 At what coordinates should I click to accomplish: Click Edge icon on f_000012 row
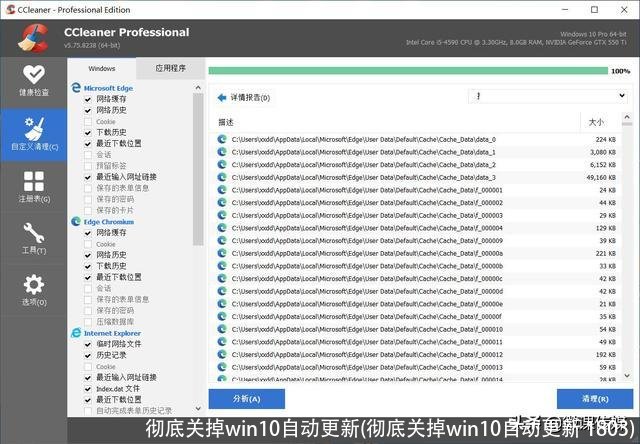click(222, 354)
